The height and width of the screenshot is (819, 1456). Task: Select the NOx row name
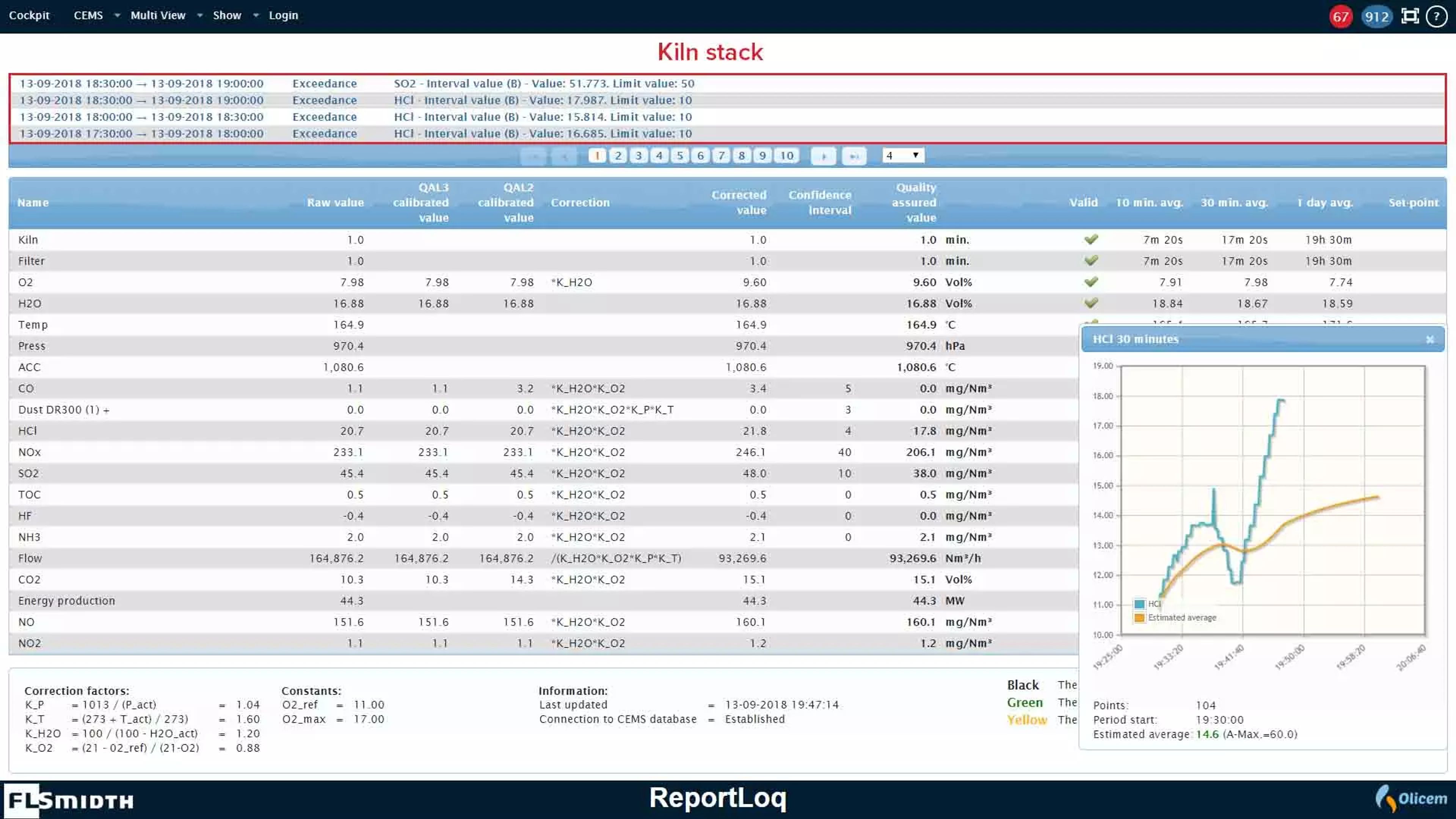pyautogui.click(x=30, y=452)
